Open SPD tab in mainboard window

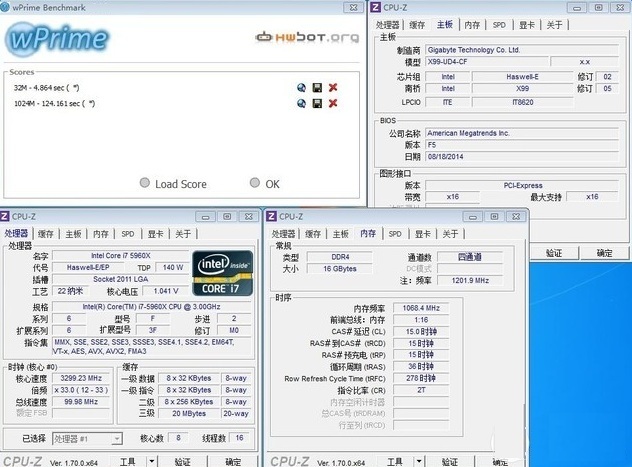[499, 25]
